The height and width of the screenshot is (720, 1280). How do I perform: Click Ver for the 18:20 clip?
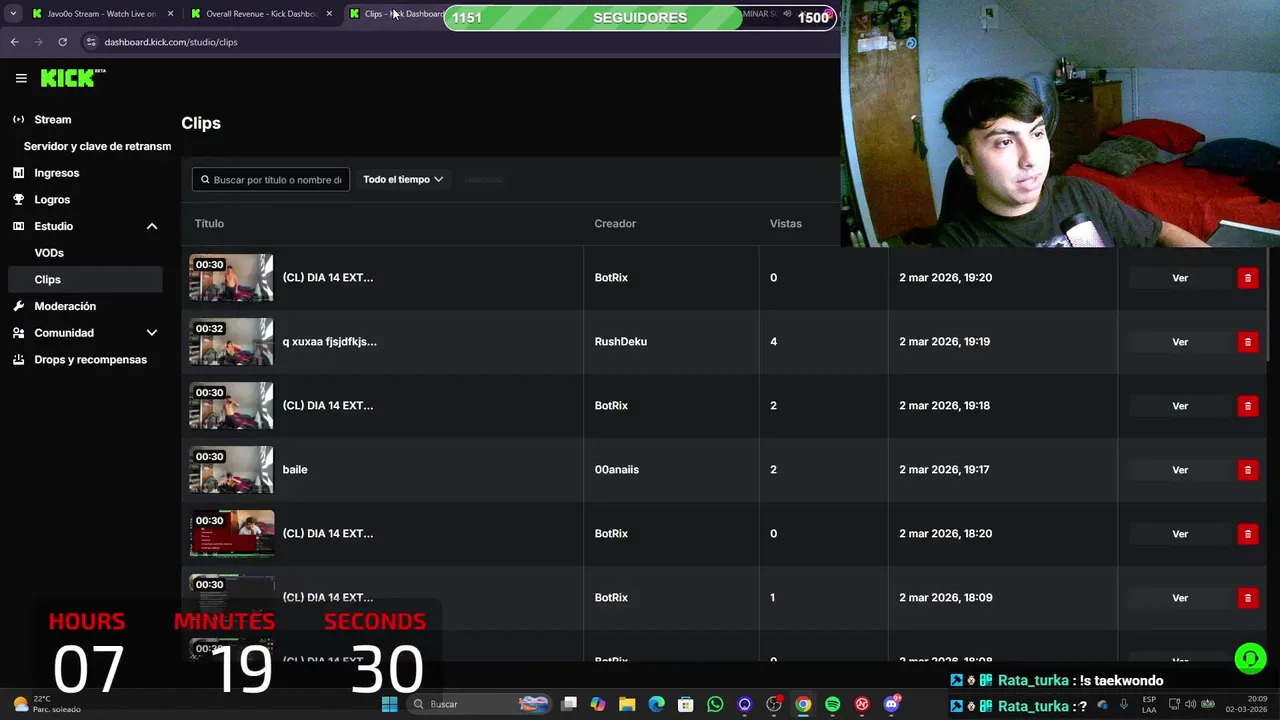pos(1180,534)
